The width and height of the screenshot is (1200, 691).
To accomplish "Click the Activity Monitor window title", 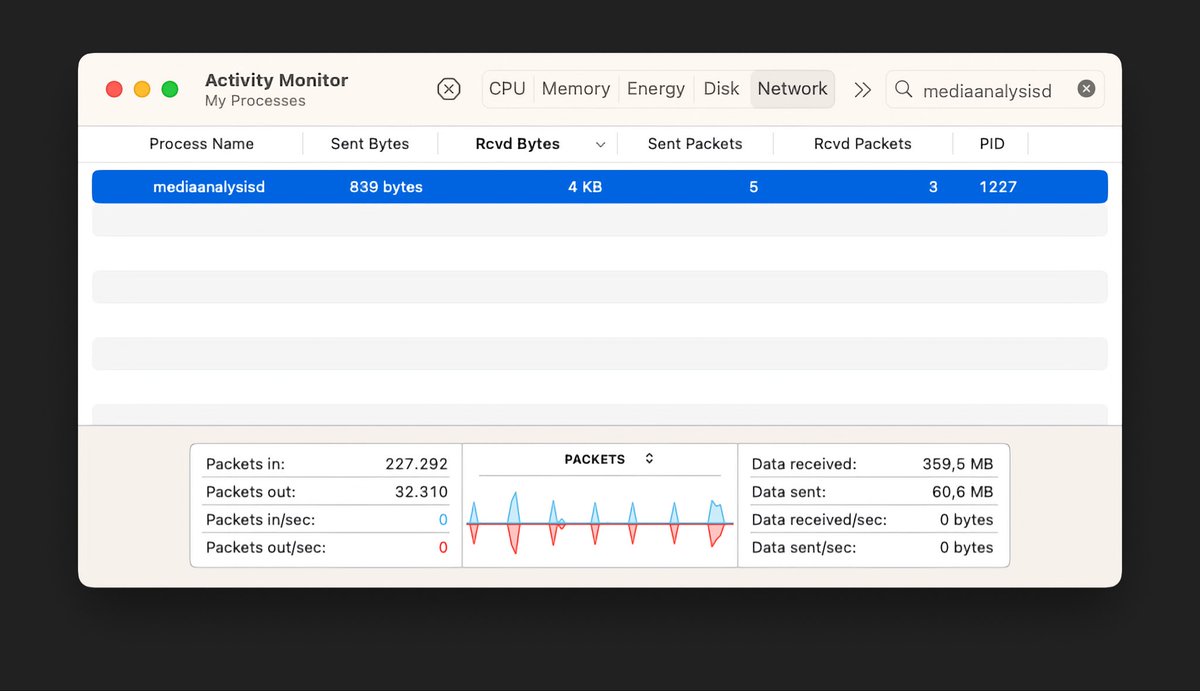I will 276,80.
